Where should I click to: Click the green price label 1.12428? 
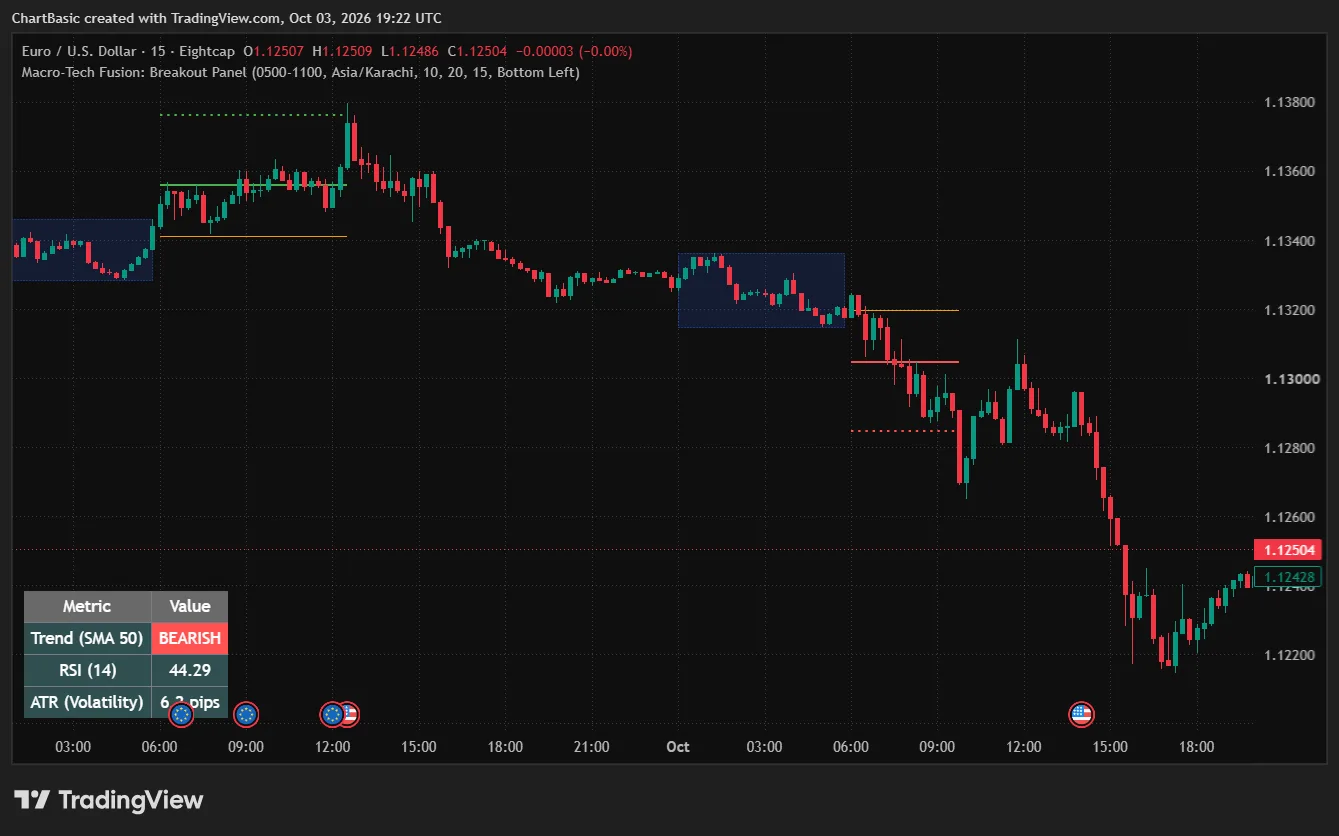(x=1288, y=576)
